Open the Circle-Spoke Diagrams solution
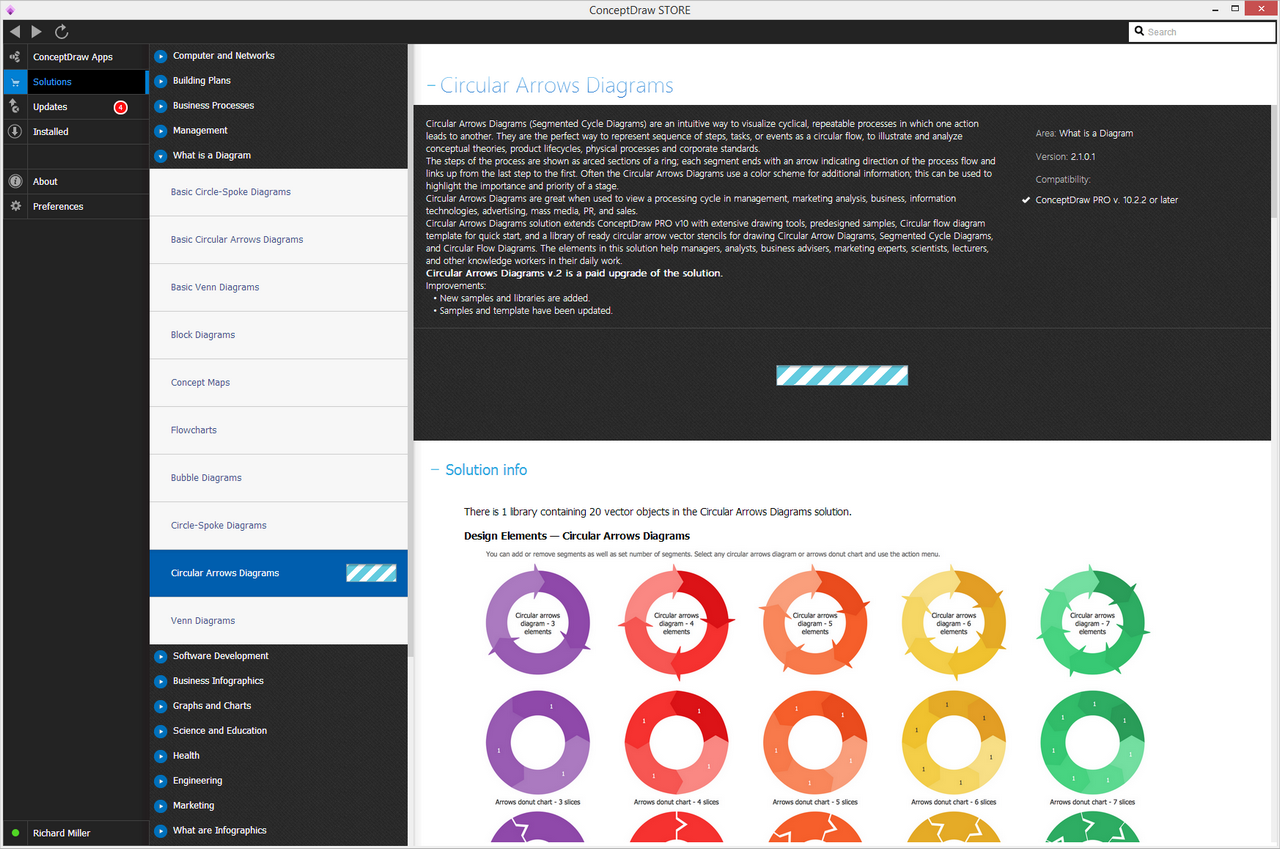 click(279, 526)
